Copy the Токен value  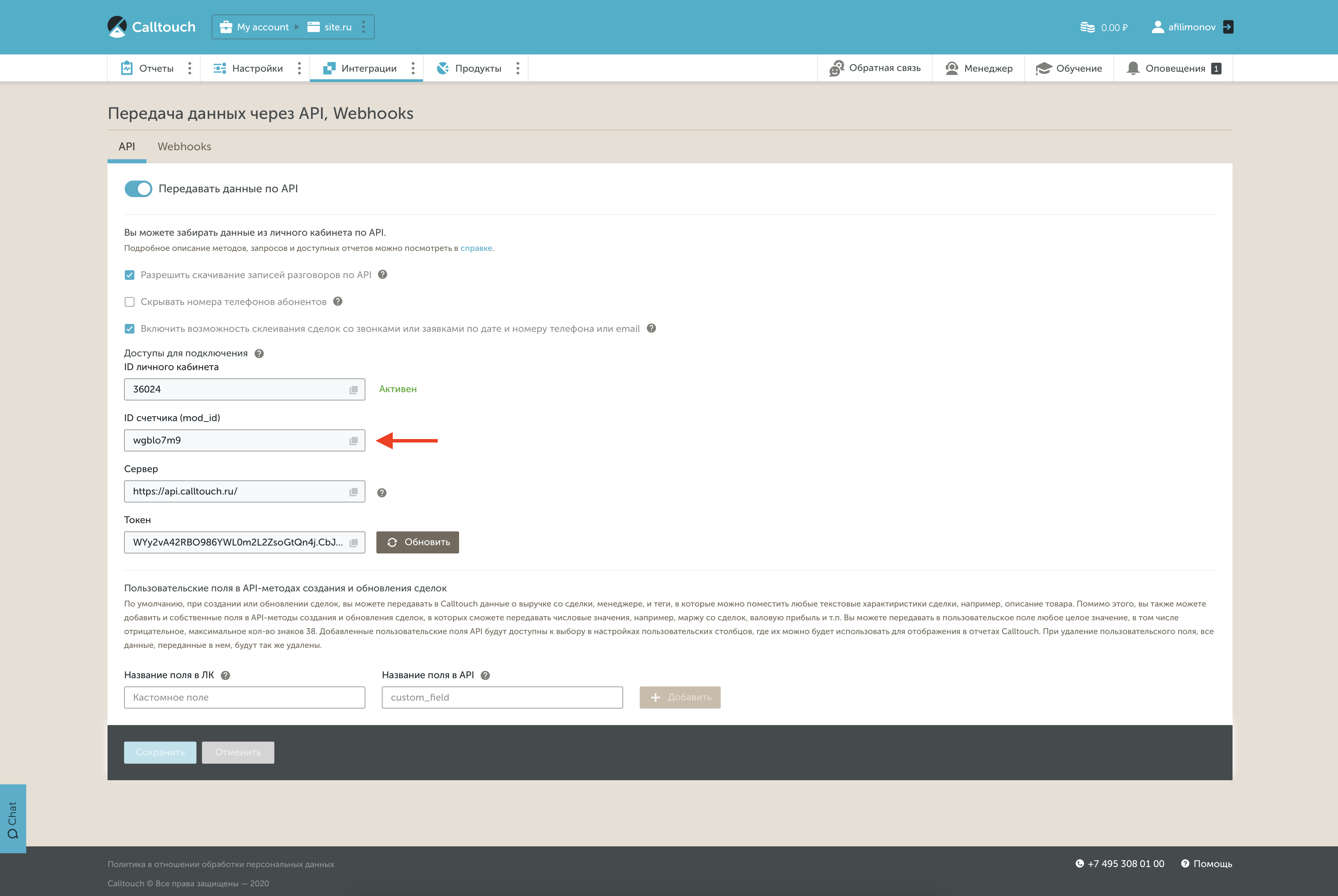tap(354, 543)
